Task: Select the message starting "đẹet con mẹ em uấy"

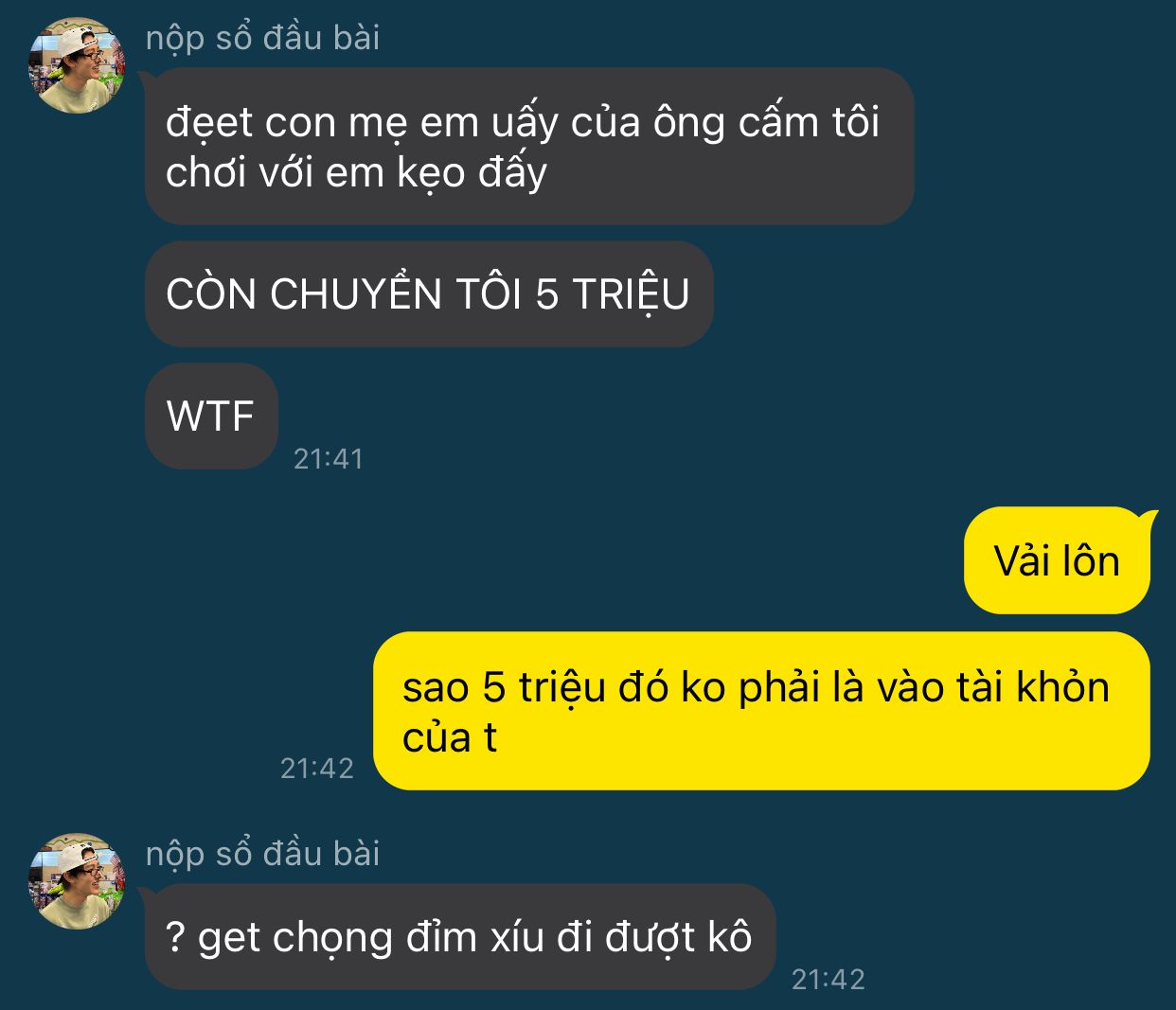Action: 529,146
